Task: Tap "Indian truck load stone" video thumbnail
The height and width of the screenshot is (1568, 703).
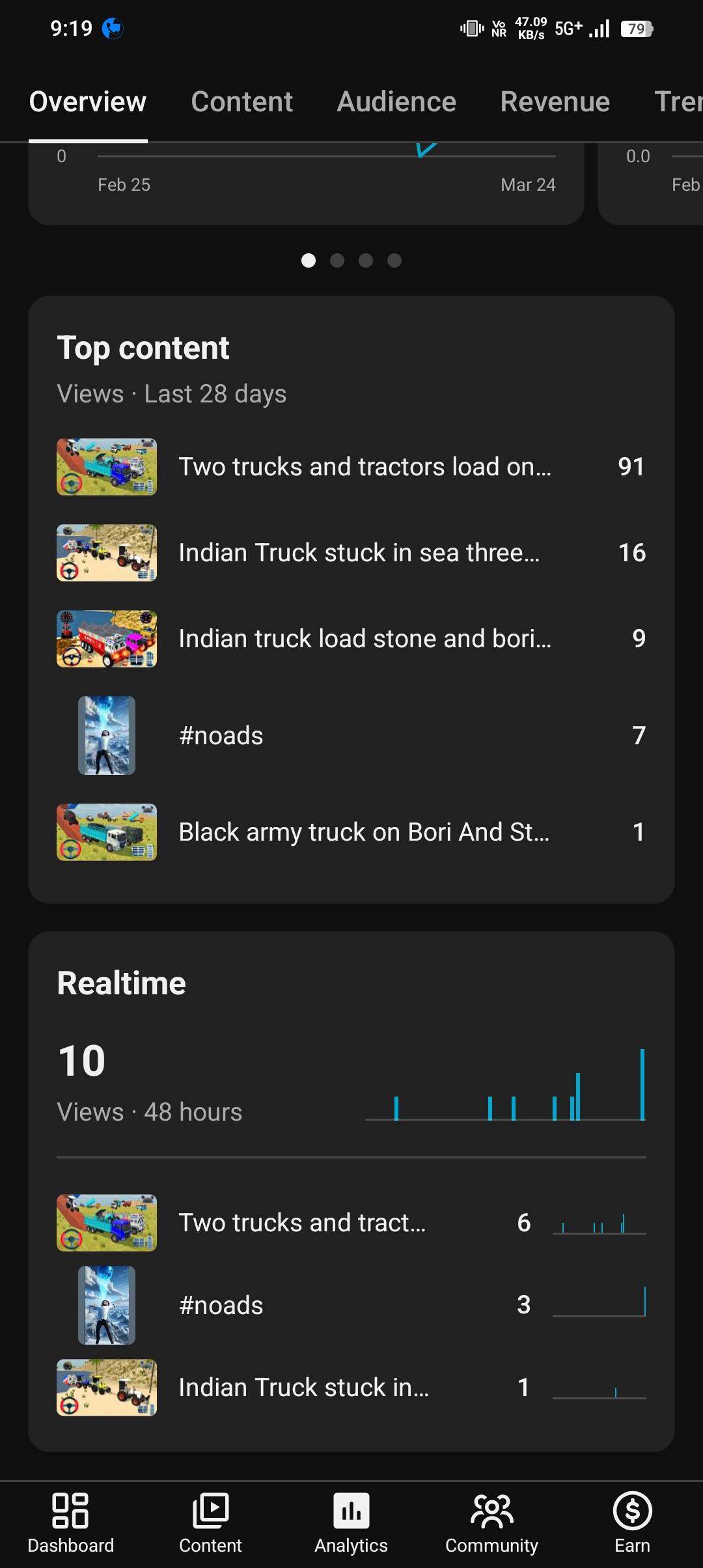Action: tap(107, 639)
